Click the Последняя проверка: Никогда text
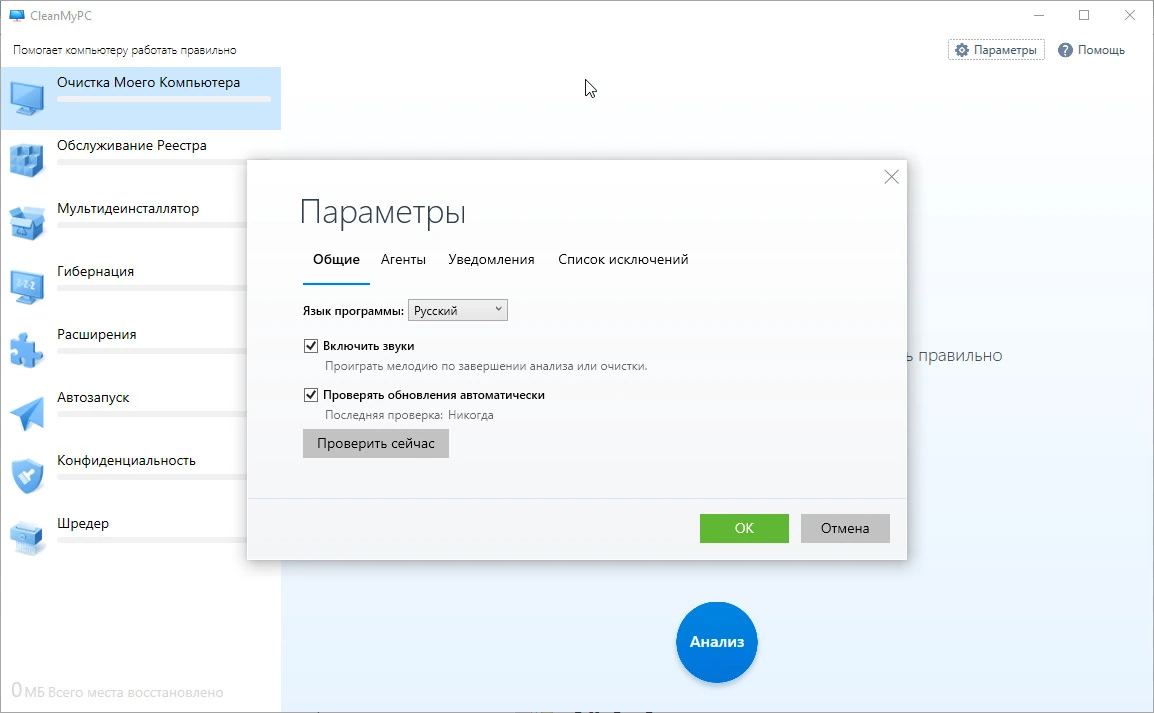The image size is (1154, 713). pos(409,415)
